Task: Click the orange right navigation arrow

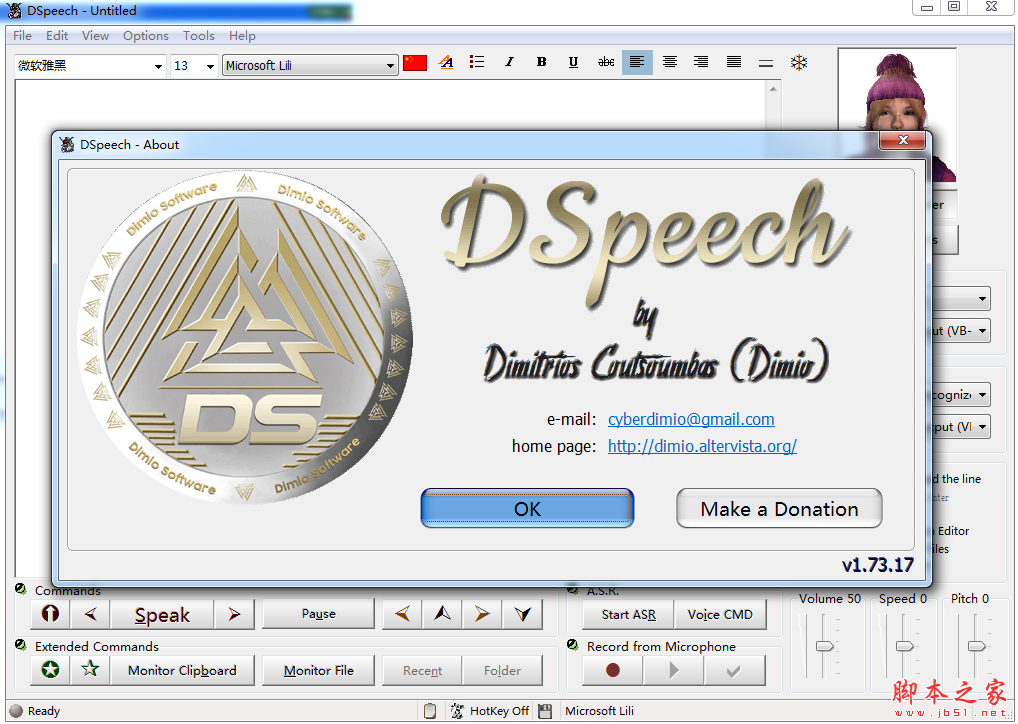Action: pos(482,614)
